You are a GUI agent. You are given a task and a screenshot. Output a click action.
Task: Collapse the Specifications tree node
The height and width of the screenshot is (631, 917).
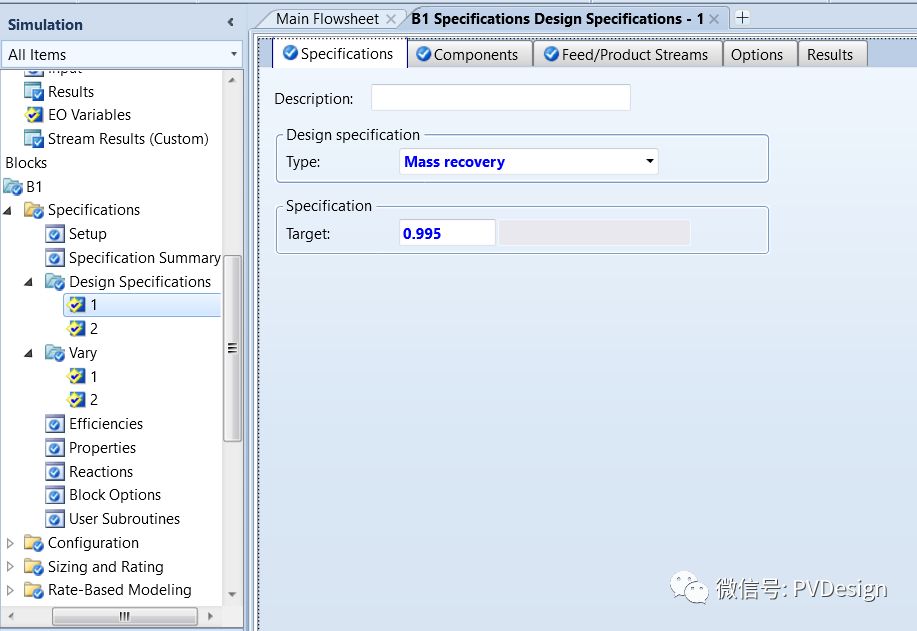coord(8,211)
